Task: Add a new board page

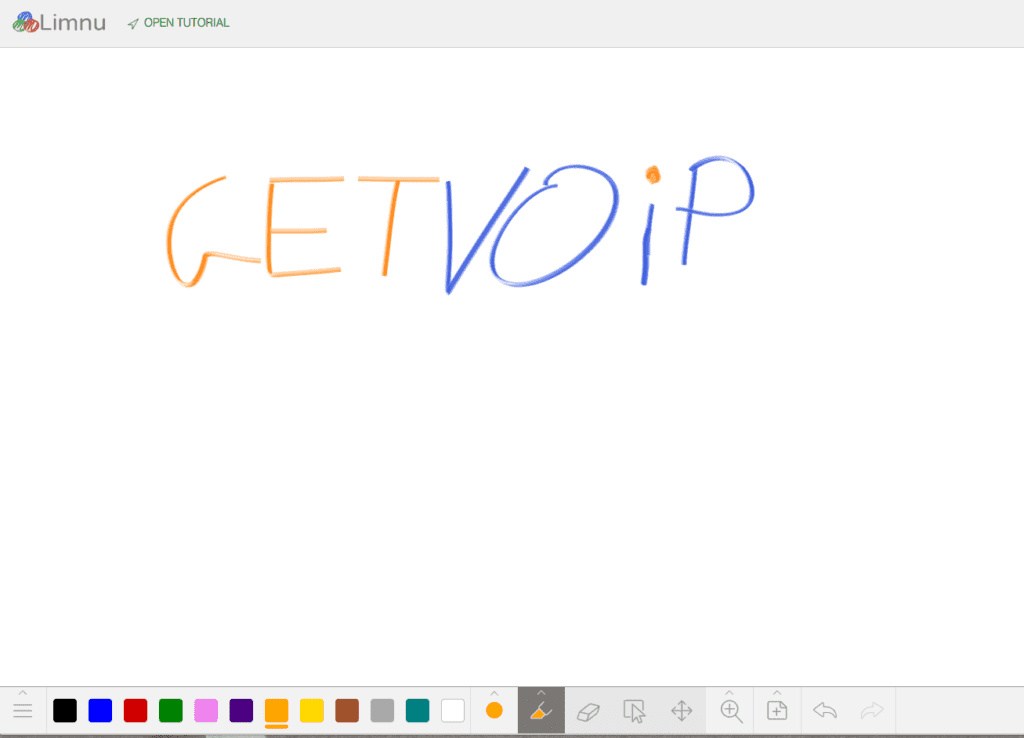Action: point(777,711)
